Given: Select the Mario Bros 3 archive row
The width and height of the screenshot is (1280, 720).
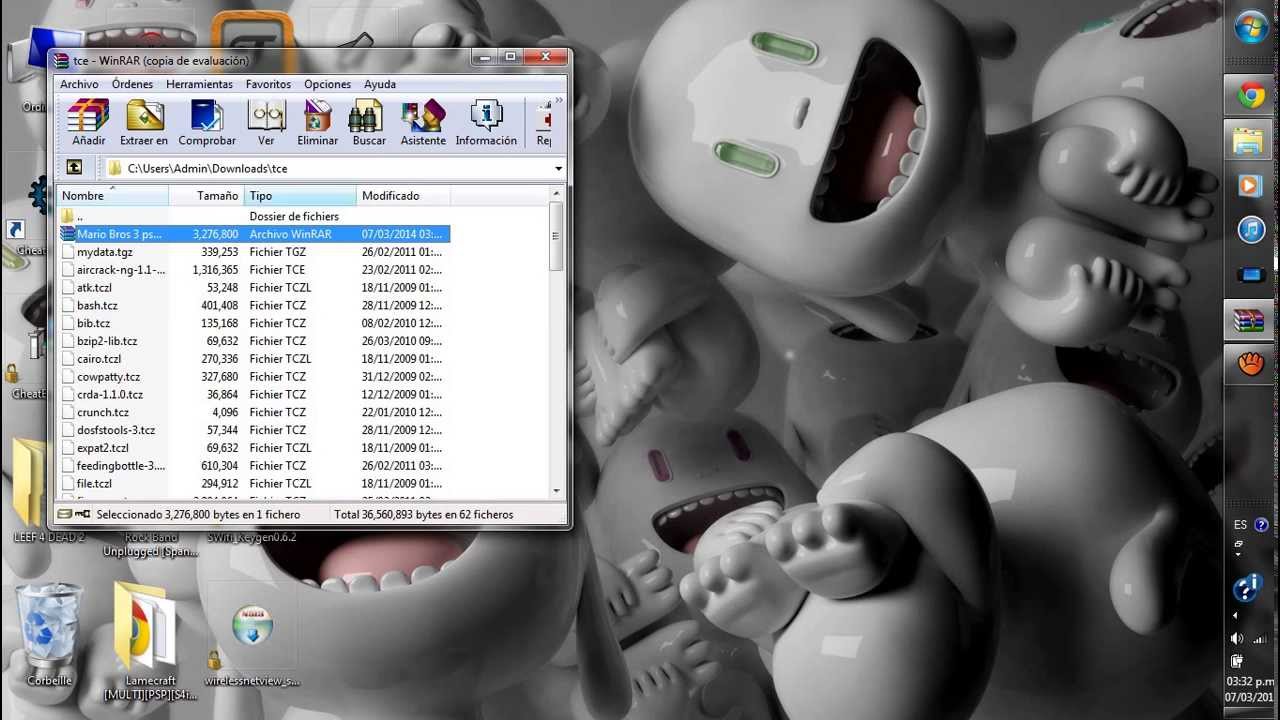Looking at the screenshot, I should pyautogui.click(x=254, y=234).
